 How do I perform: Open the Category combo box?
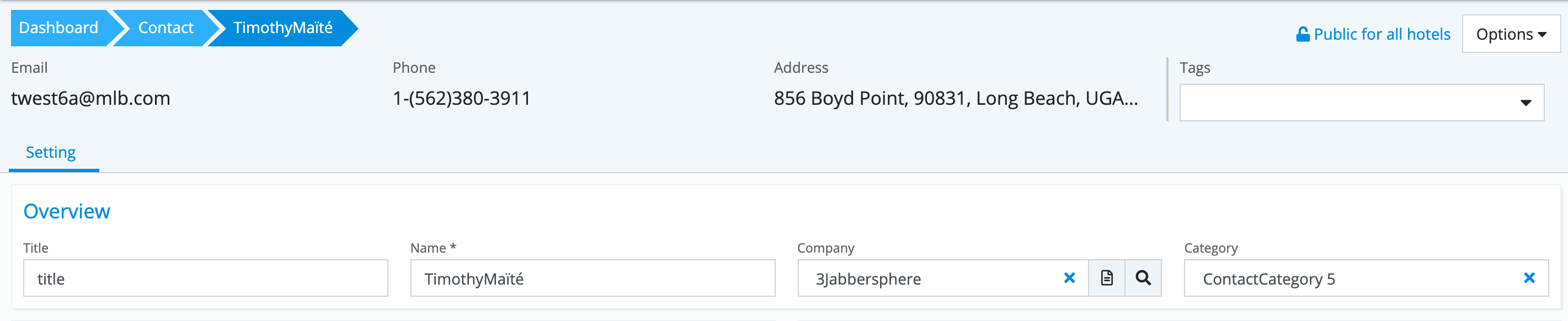click(x=1351, y=279)
